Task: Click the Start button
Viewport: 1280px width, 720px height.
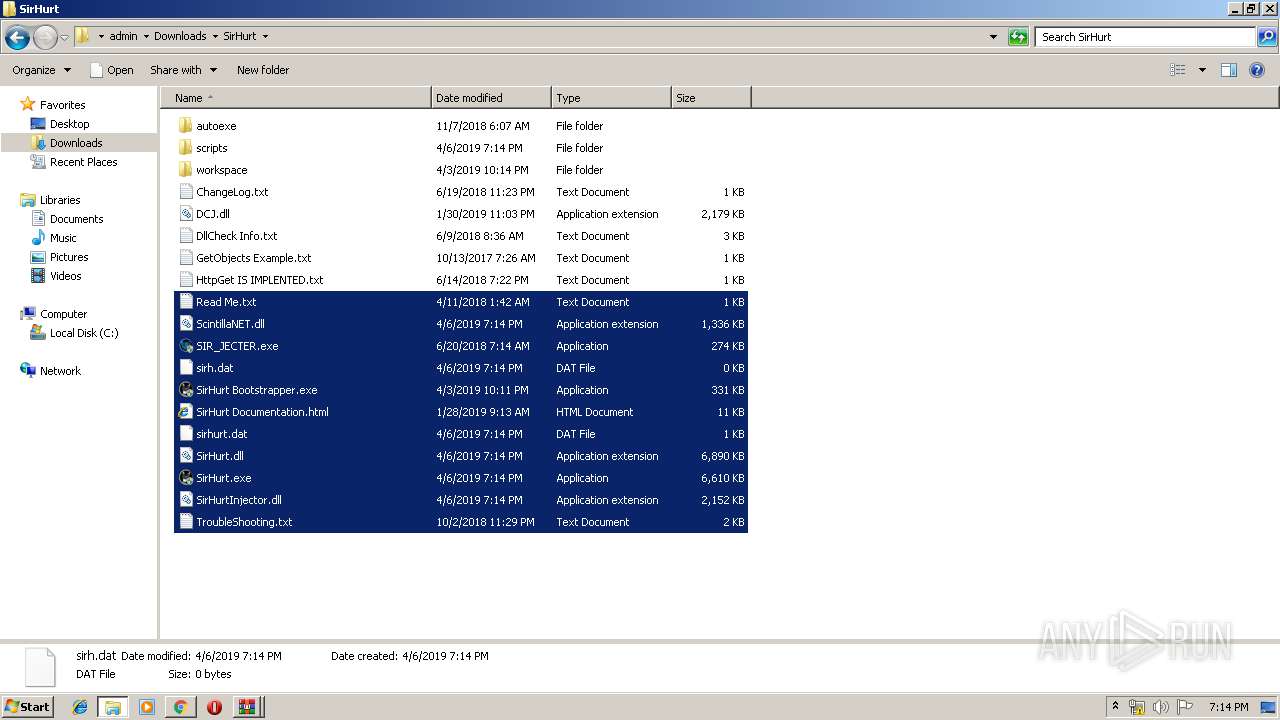Action: pos(27,707)
